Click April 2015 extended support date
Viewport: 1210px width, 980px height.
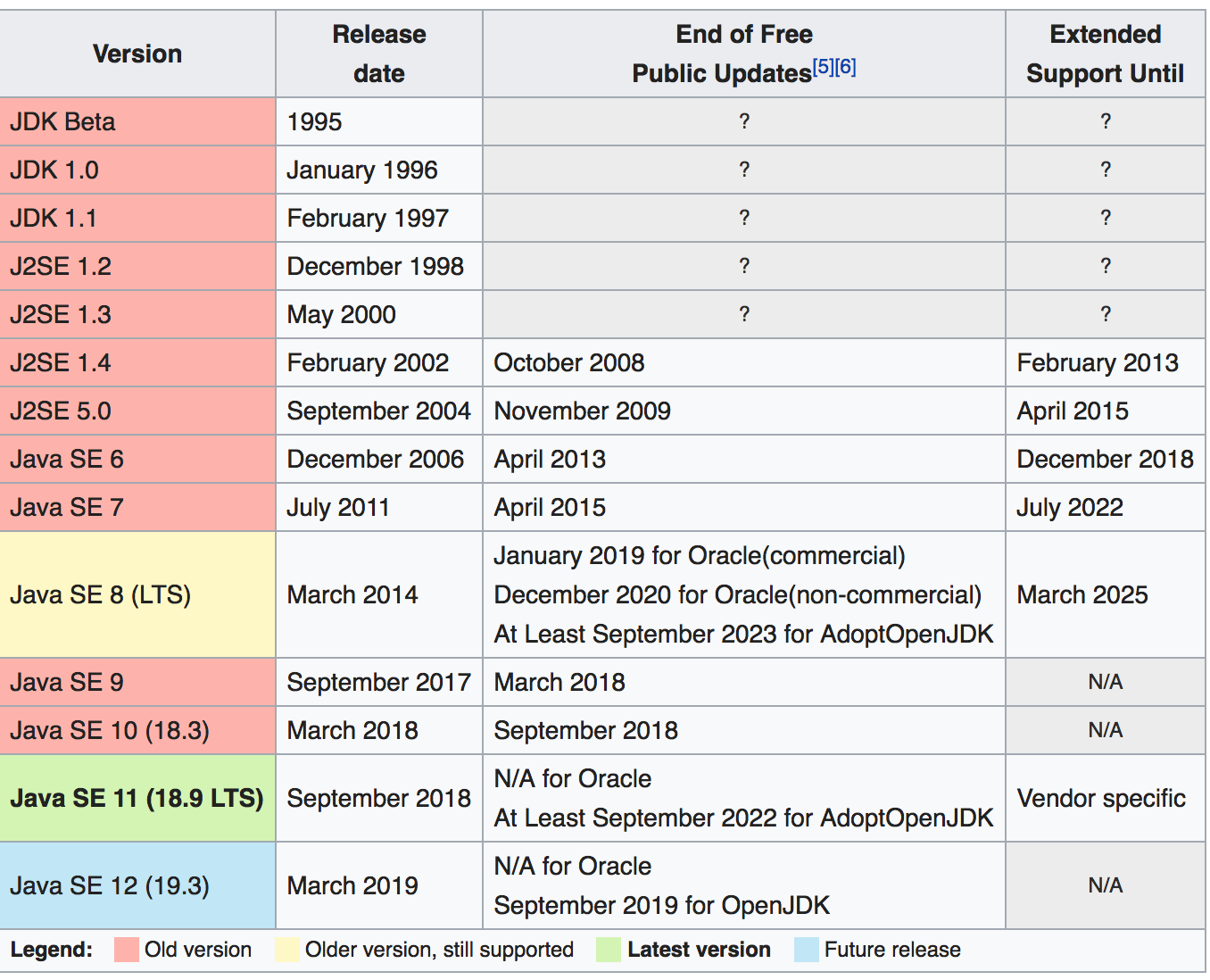click(1073, 411)
